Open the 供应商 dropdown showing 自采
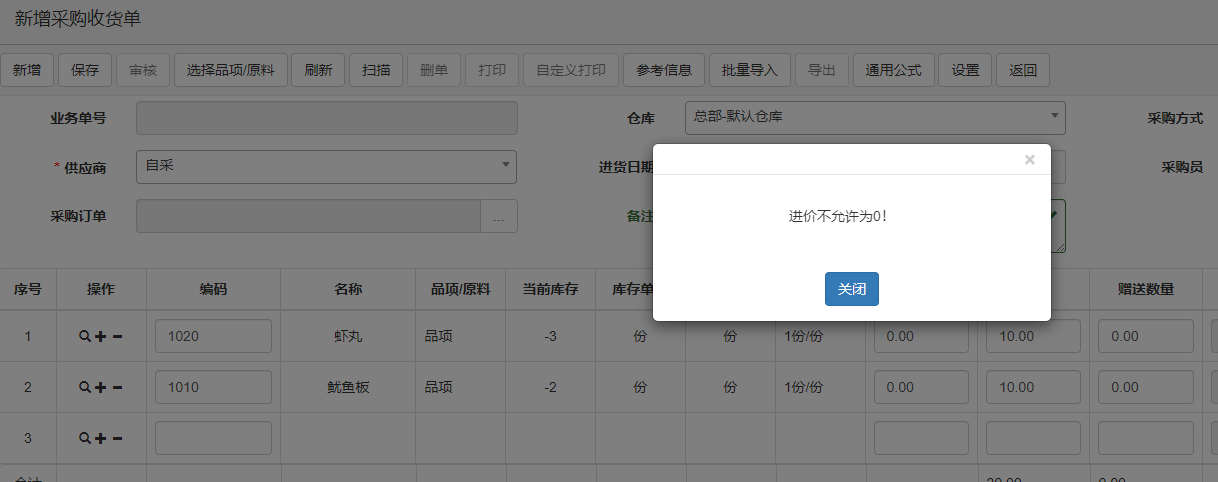Screen dimensions: 1218x482 (326, 167)
